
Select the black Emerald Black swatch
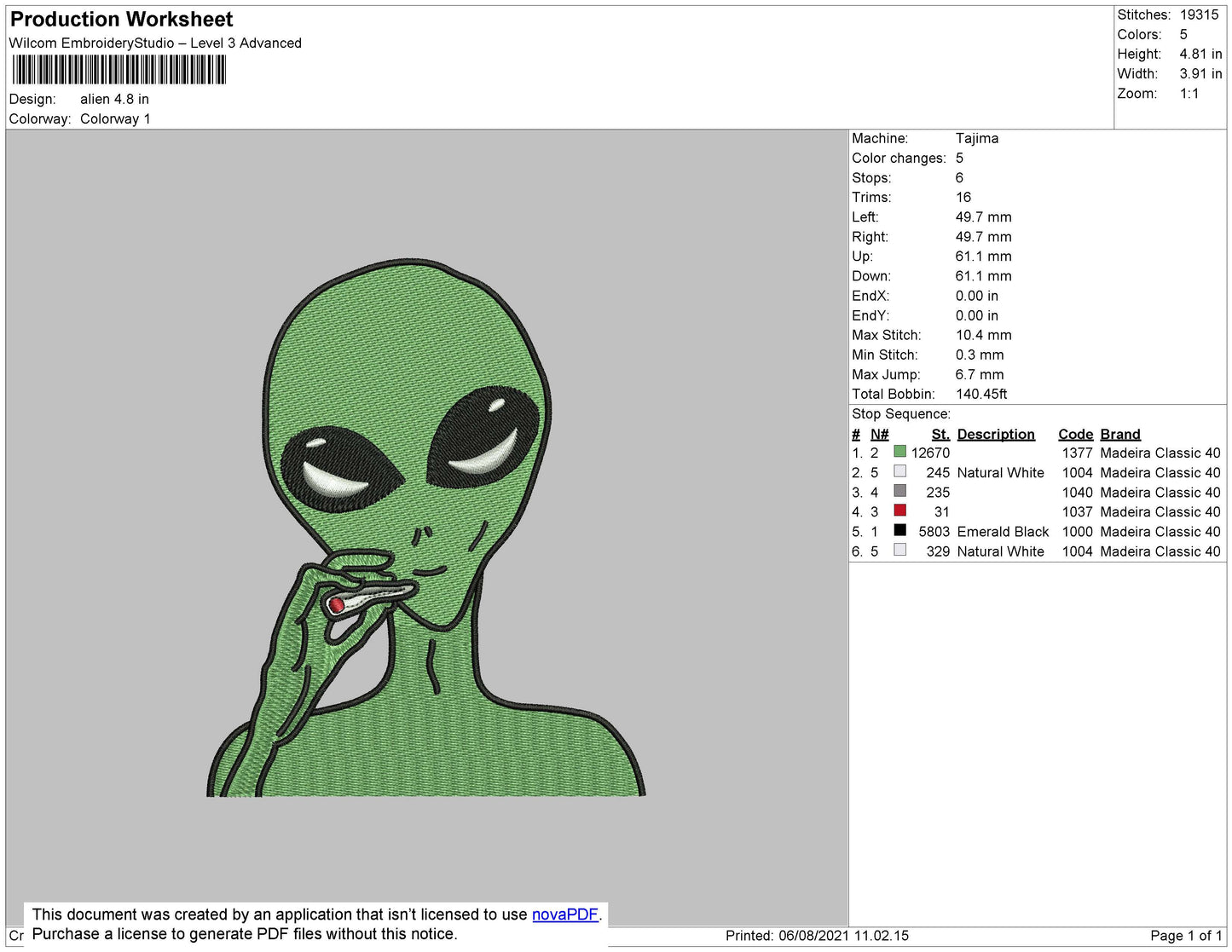(899, 530)
